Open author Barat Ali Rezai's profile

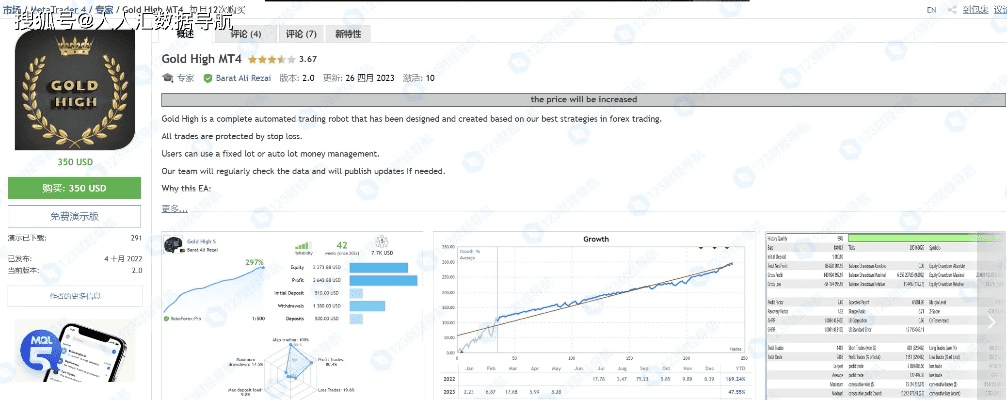241,78
